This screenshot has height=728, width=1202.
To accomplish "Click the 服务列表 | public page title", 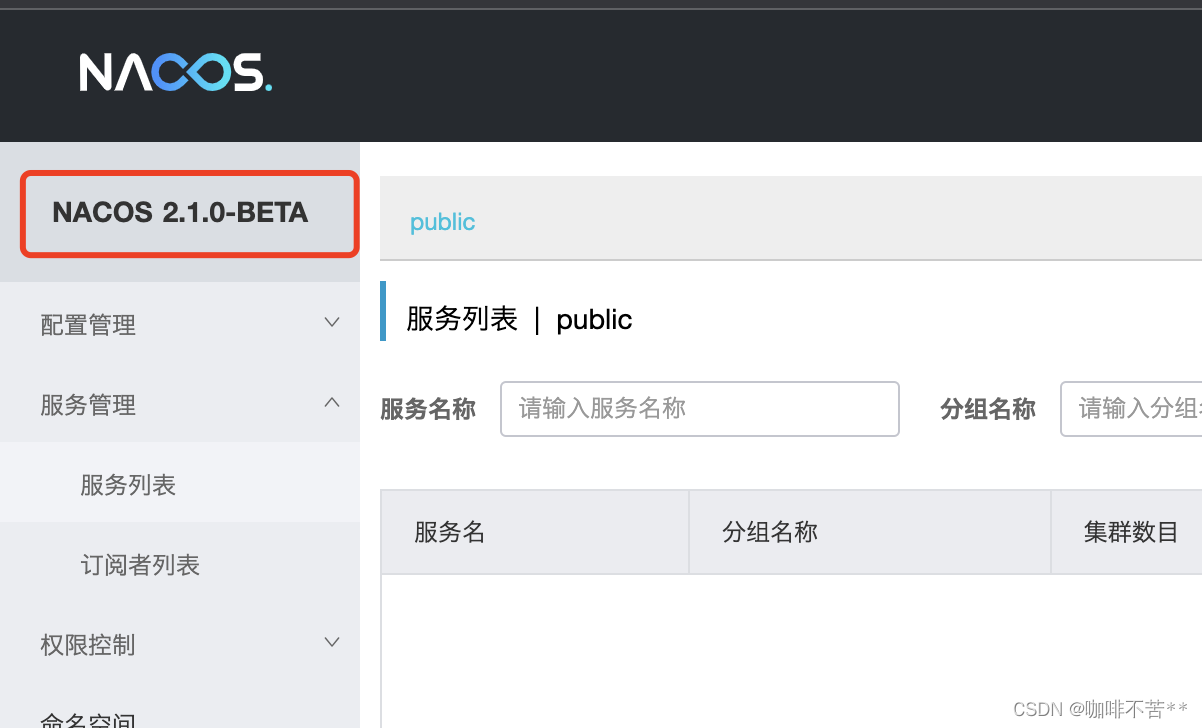I will [x=519, y=319].
